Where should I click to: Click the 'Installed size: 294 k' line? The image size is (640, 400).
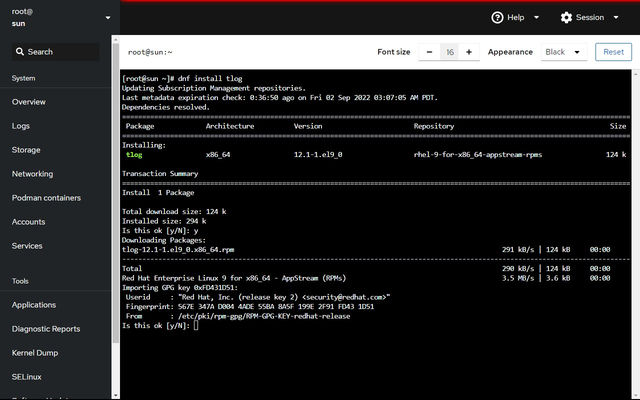[164, 221]
